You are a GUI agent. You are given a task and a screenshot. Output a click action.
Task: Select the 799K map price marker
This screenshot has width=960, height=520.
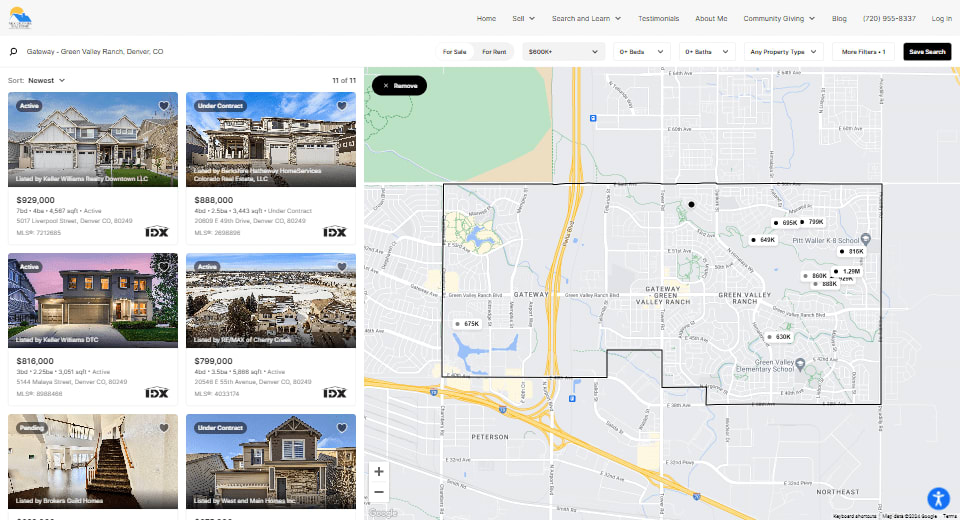(812, 222)
